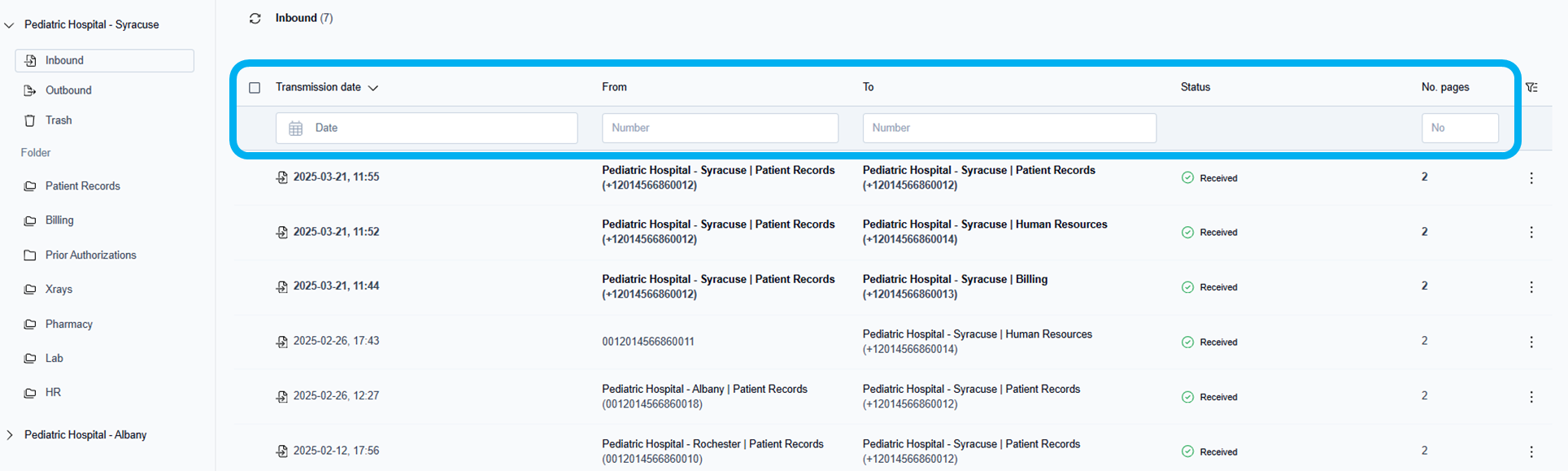The width and height of the screenshot is (1568, 471).
Task: Collapse the Pediatric Hospital - Syracuse tree
Action: click(x=10, y=25)
